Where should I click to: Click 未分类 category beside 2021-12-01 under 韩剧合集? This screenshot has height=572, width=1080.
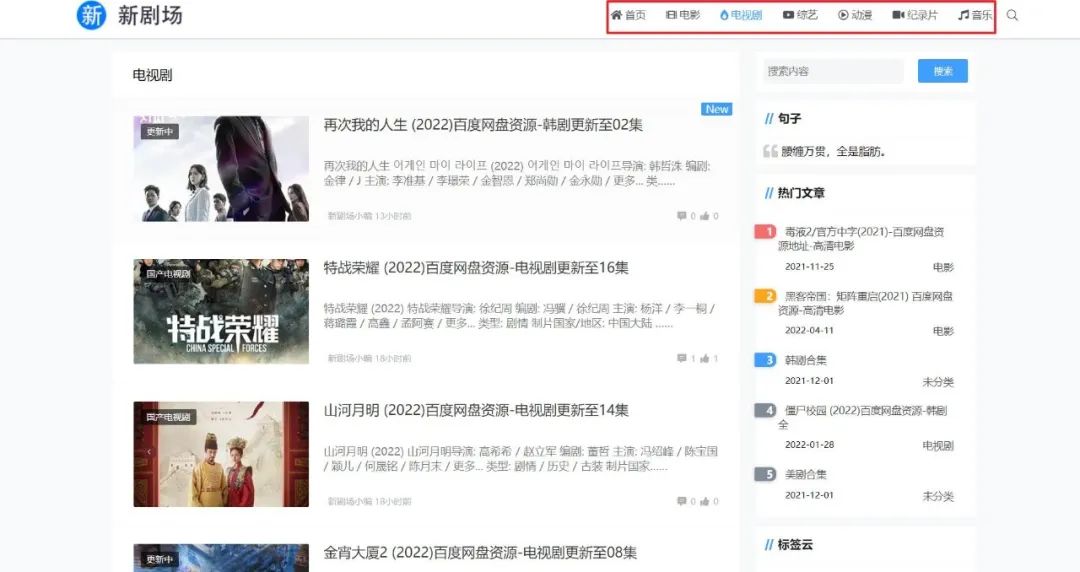(x=938, y=381)
